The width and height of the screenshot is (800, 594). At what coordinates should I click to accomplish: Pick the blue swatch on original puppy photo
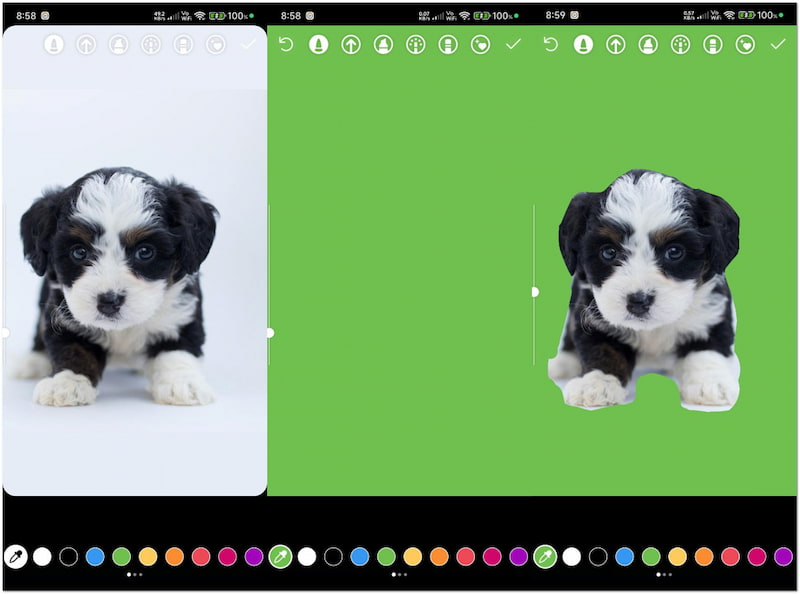pyautogui.click(x=95, y=556)
